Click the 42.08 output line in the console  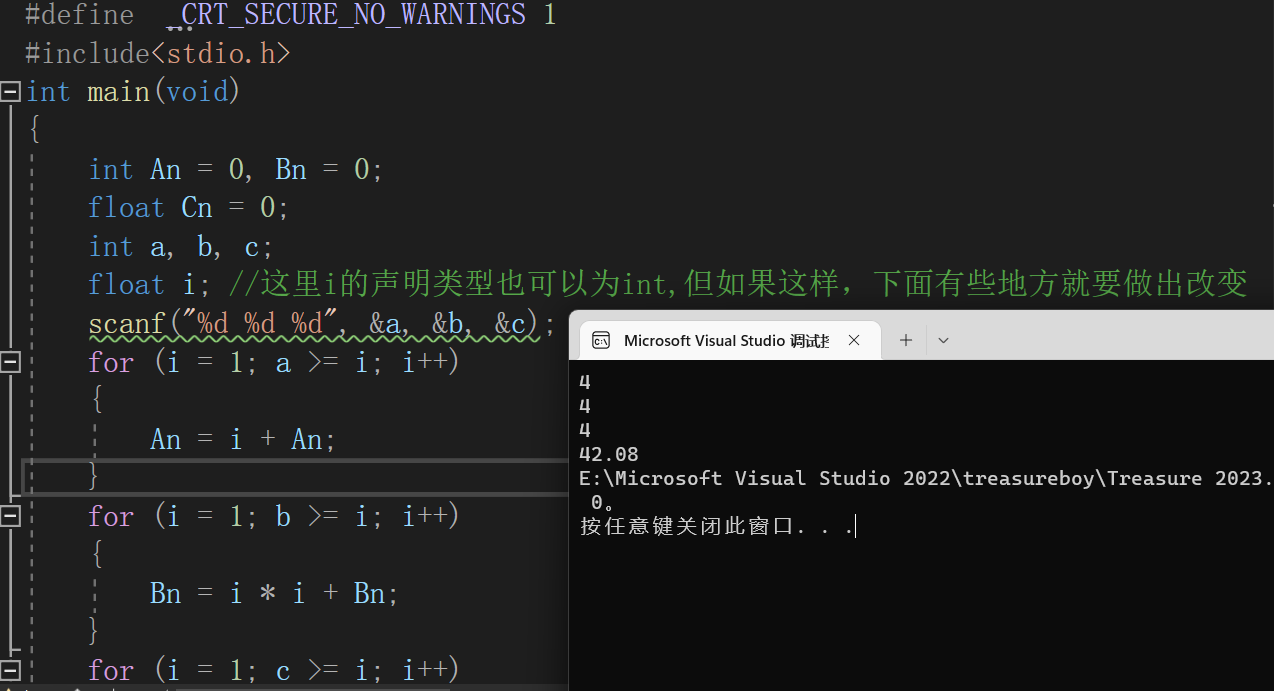coord(608,453)
